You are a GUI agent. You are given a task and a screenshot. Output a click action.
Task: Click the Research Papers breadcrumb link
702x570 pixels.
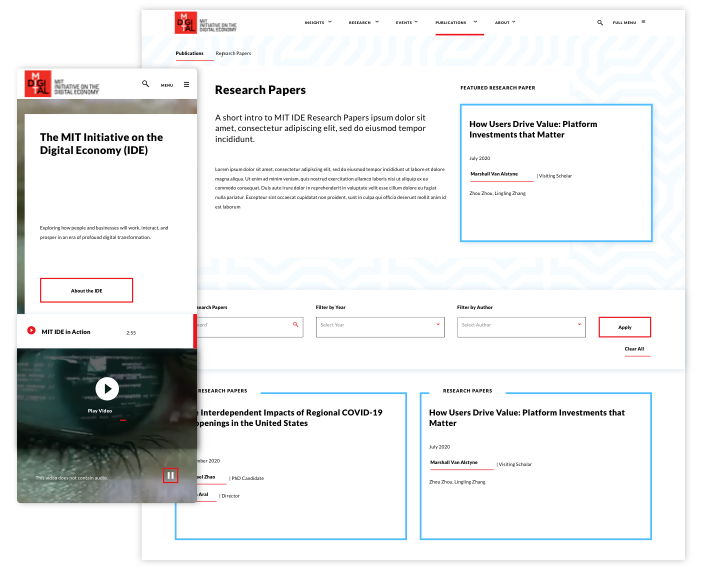[233, 53]
